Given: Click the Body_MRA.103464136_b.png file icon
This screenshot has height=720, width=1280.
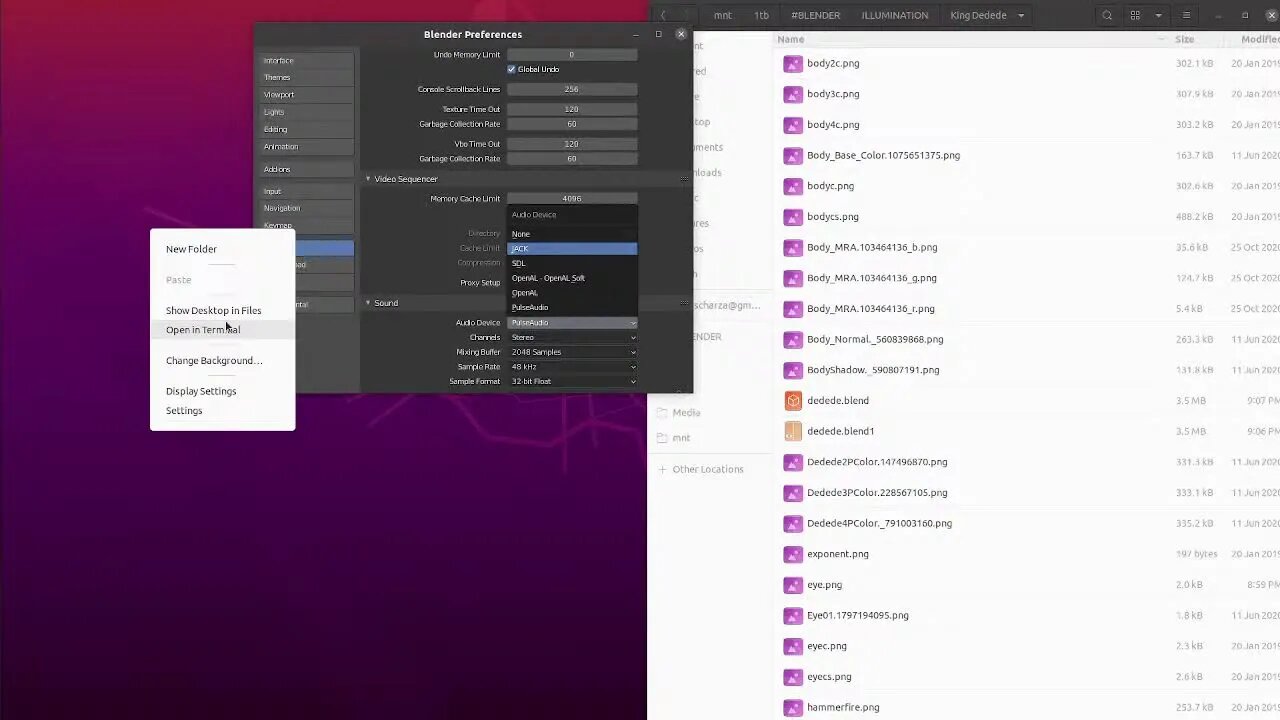Looking at the screenshot, I should 793,248.
